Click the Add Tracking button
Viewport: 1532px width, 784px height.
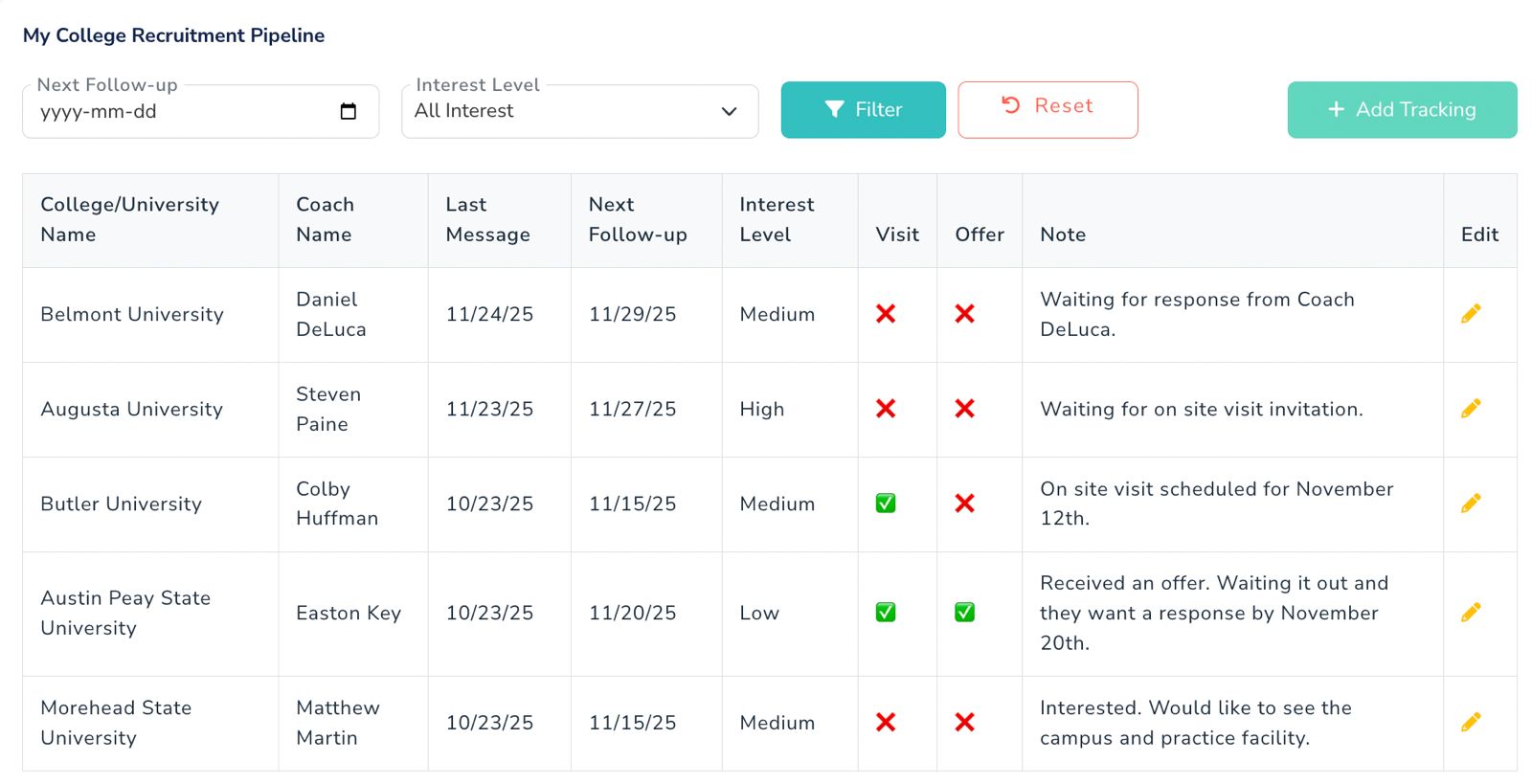tap(1401, 110)
